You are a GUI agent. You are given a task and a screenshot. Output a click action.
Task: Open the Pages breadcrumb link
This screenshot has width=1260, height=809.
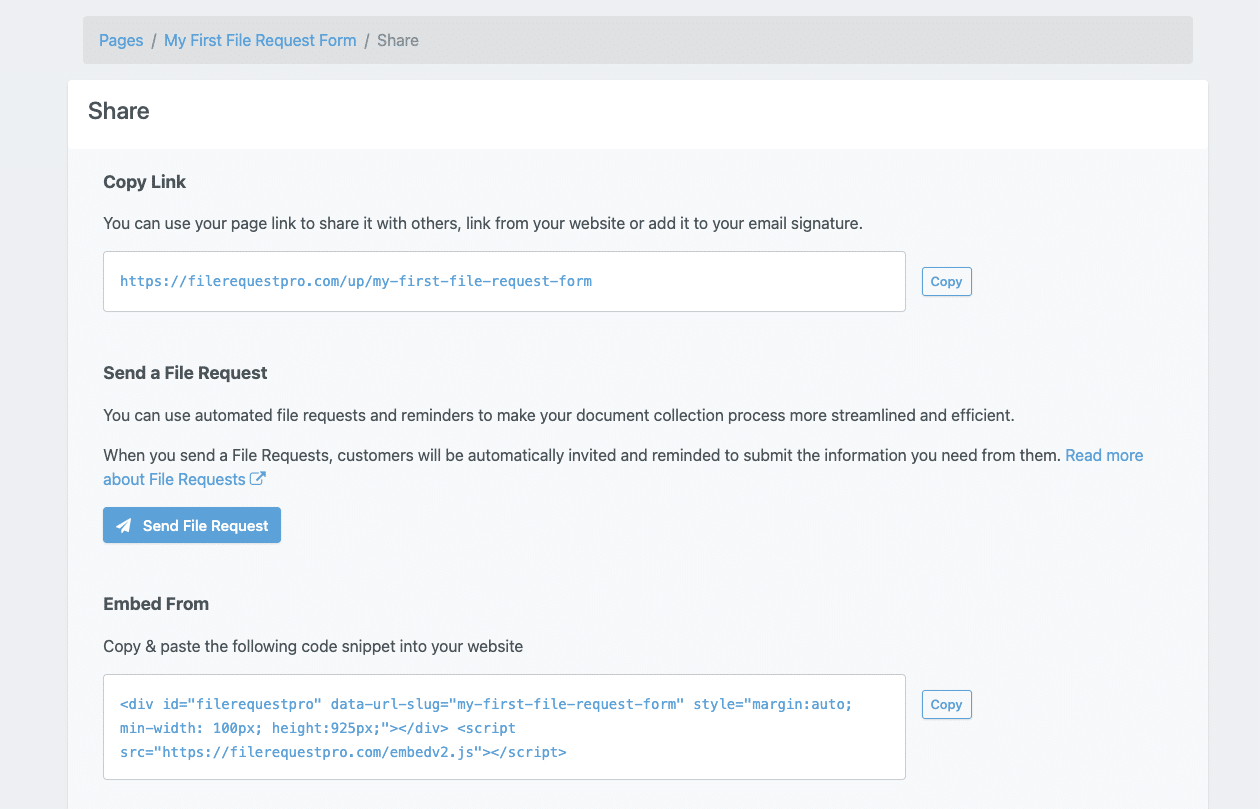point(121,40)
